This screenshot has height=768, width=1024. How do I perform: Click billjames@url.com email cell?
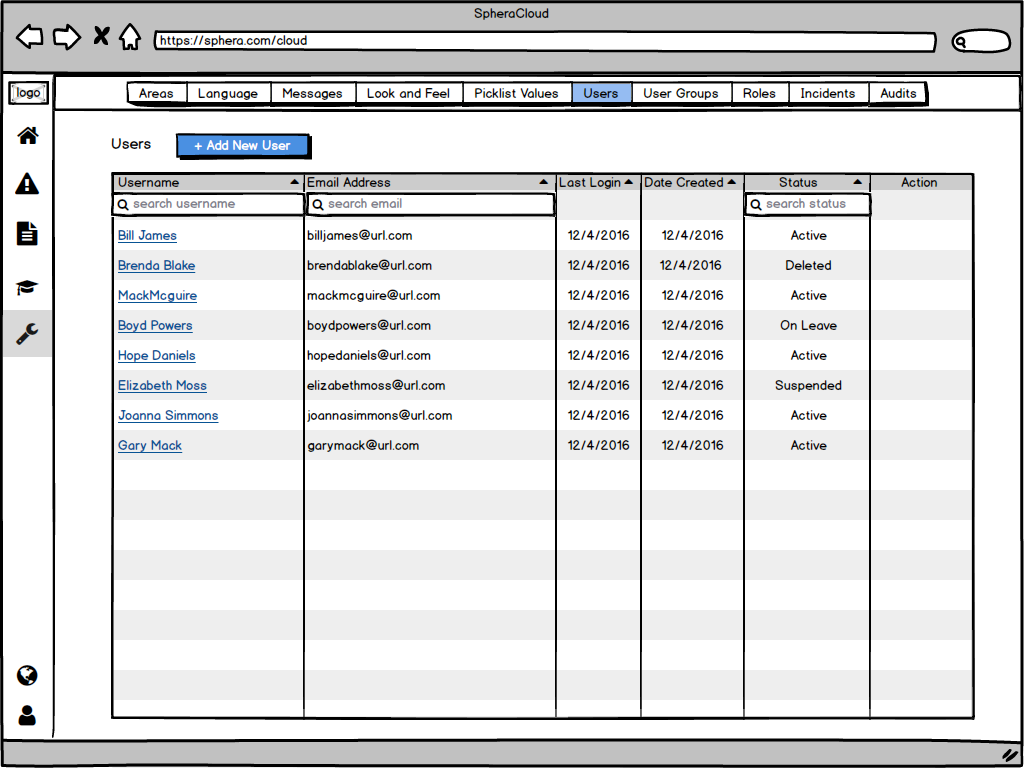point(360,236)
